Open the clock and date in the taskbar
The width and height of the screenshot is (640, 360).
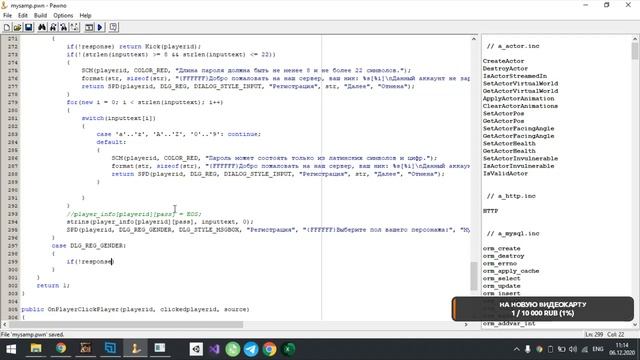pos(622,349)
